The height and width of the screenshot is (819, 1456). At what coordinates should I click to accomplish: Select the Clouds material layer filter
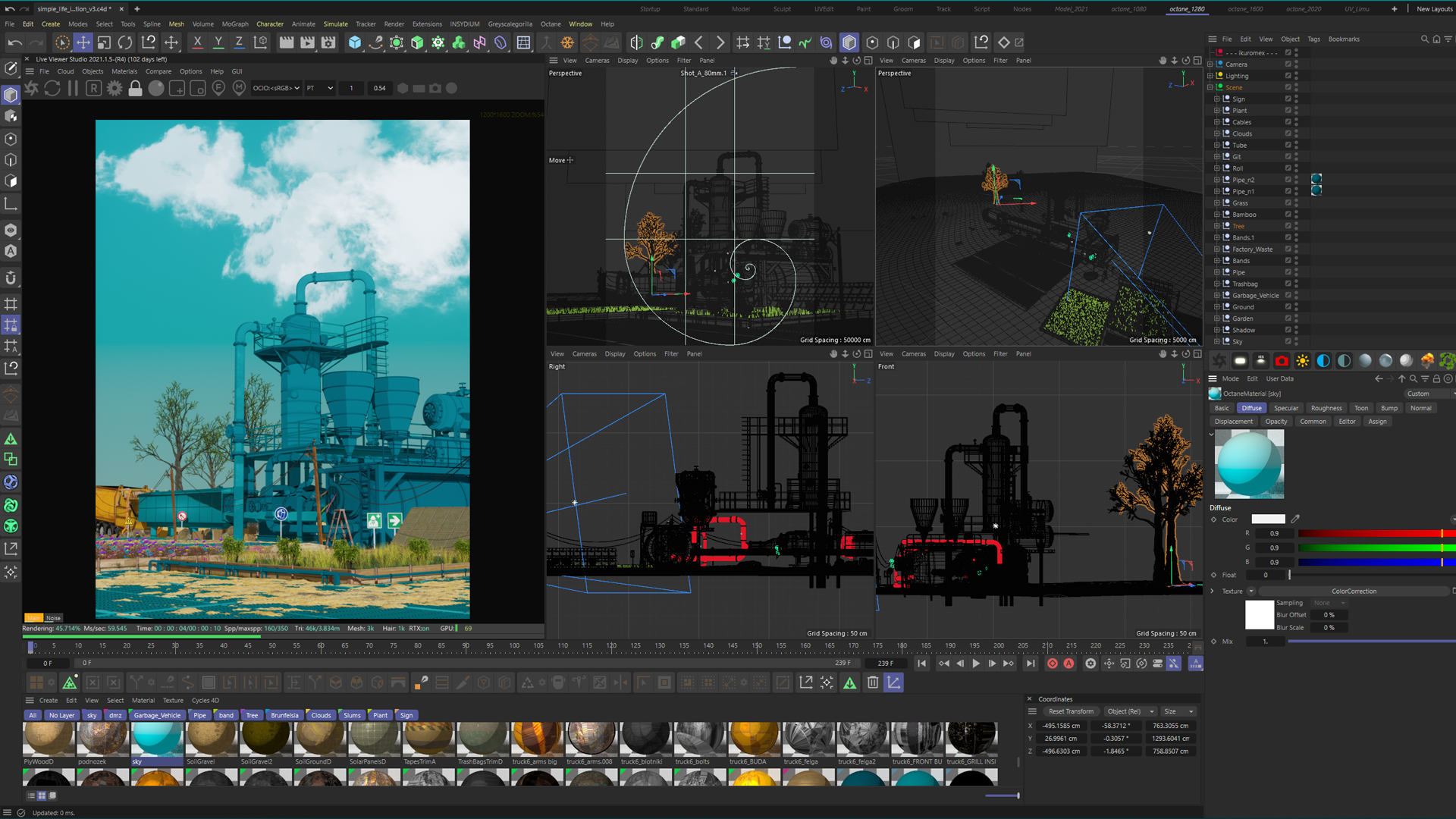pyautogui.click(x=321, y=715)
